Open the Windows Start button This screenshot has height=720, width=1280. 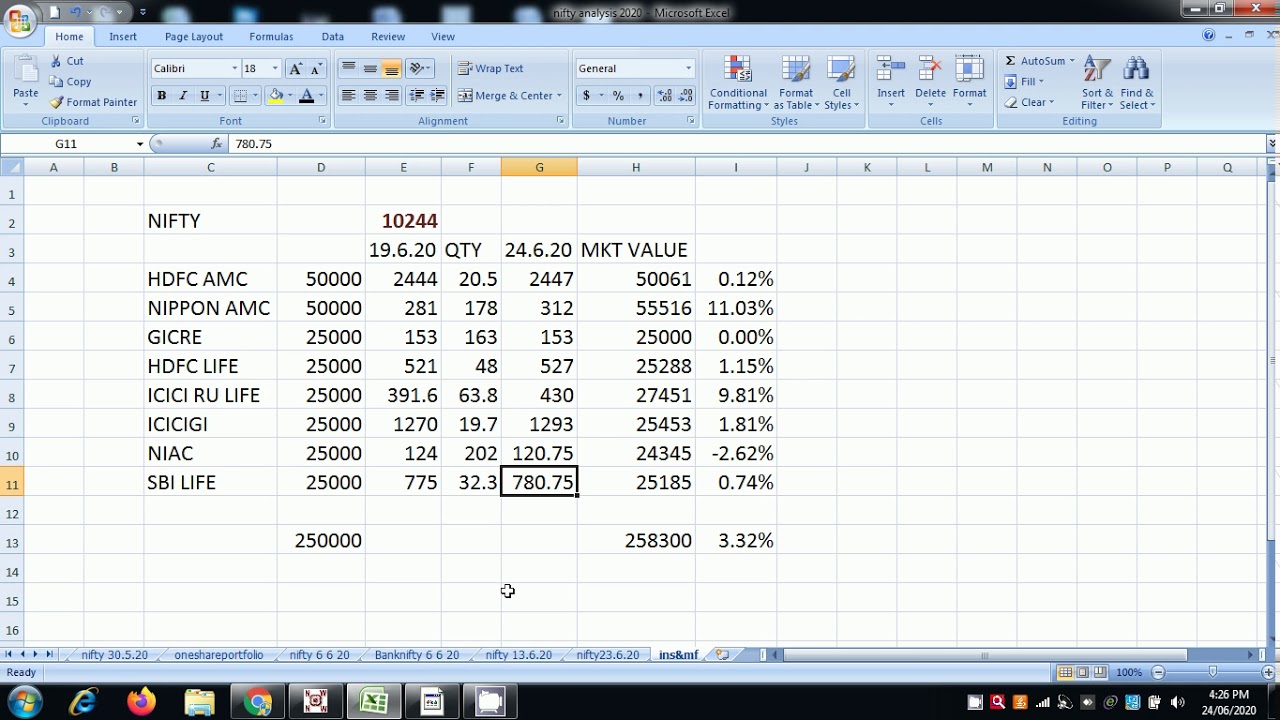coord(24,701)
